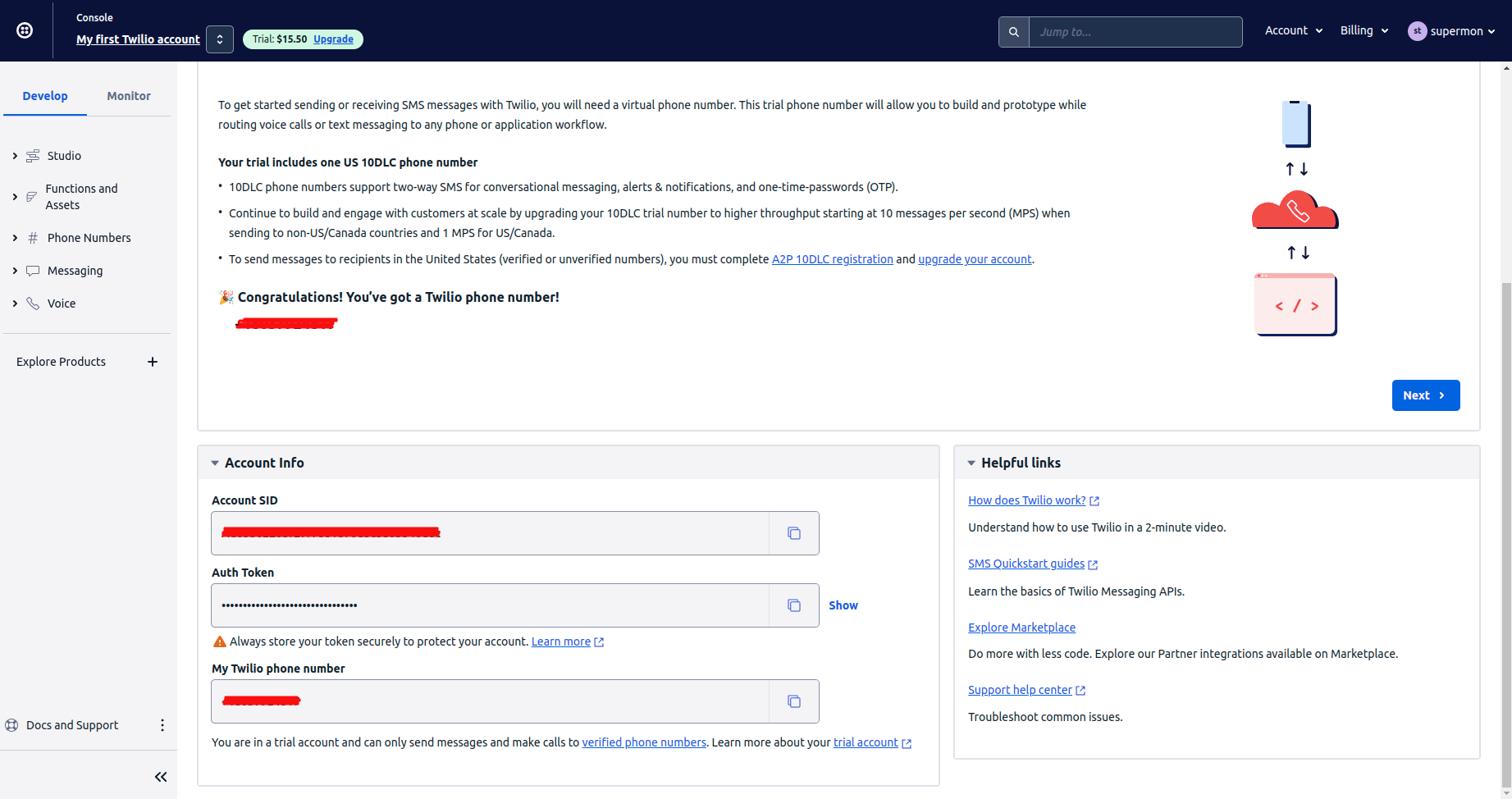
Task: Open the Account menu
Action: pyautogui.click(x=1294, y=30)
